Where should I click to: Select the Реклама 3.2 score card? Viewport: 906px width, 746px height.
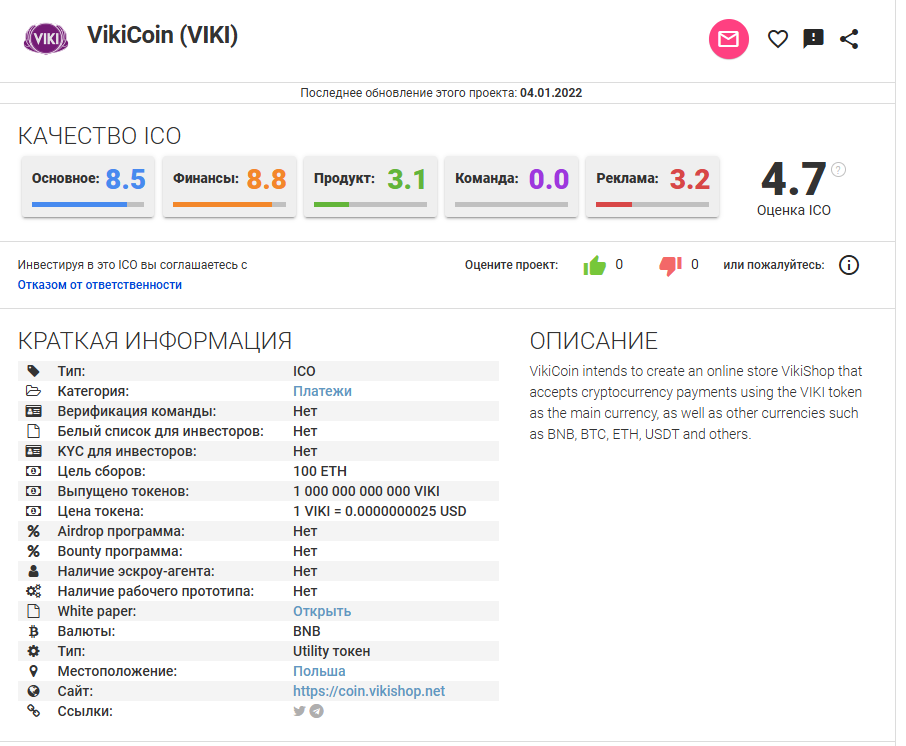coord(652,187)
